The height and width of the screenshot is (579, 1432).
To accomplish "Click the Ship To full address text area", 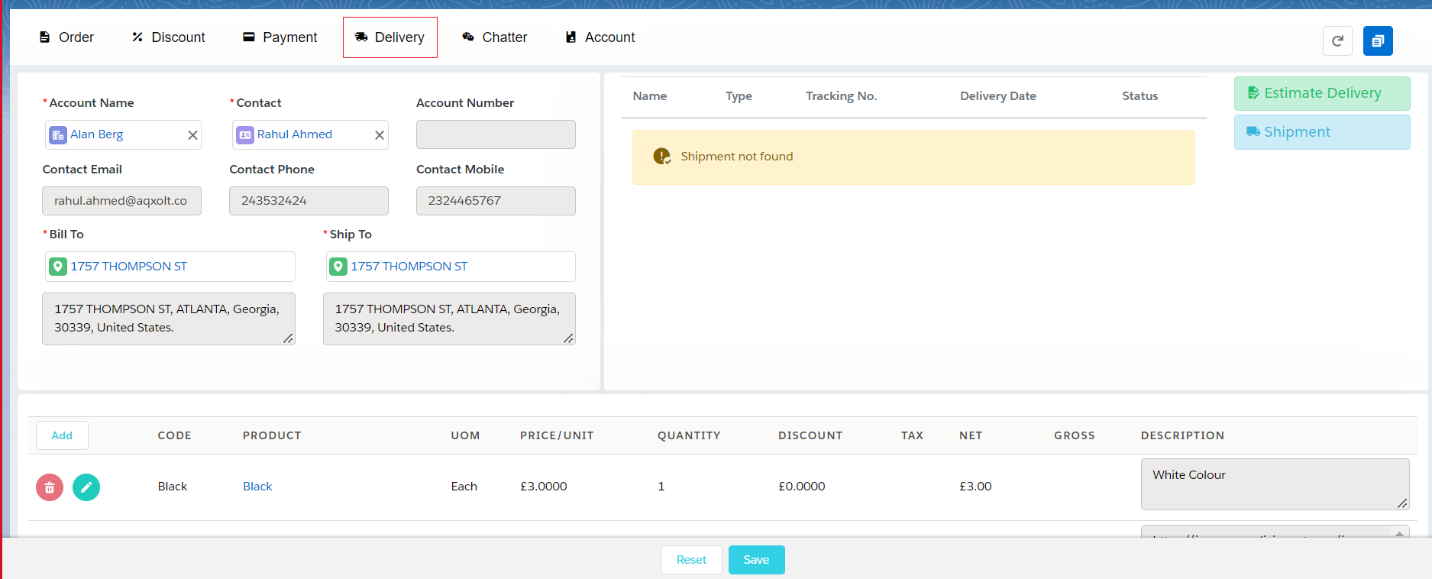I will click(x=449, y=319).
